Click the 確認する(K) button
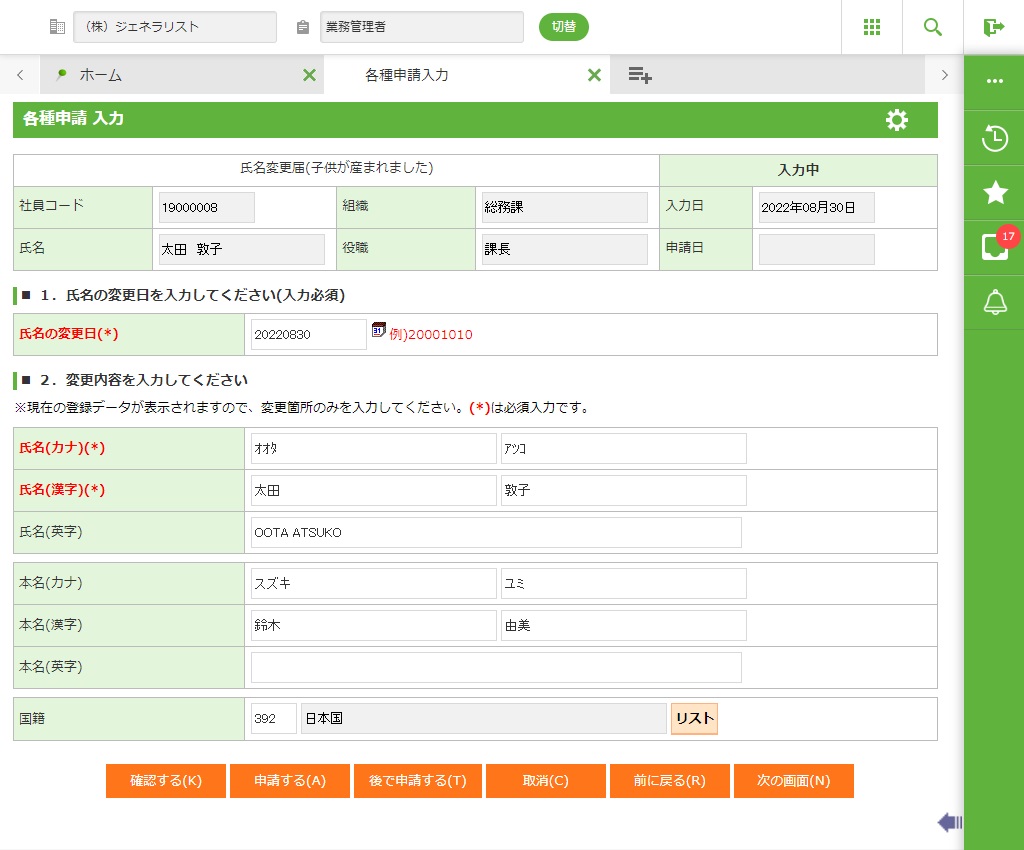Viewport: 1024px width, 850px height. [166, 781]
